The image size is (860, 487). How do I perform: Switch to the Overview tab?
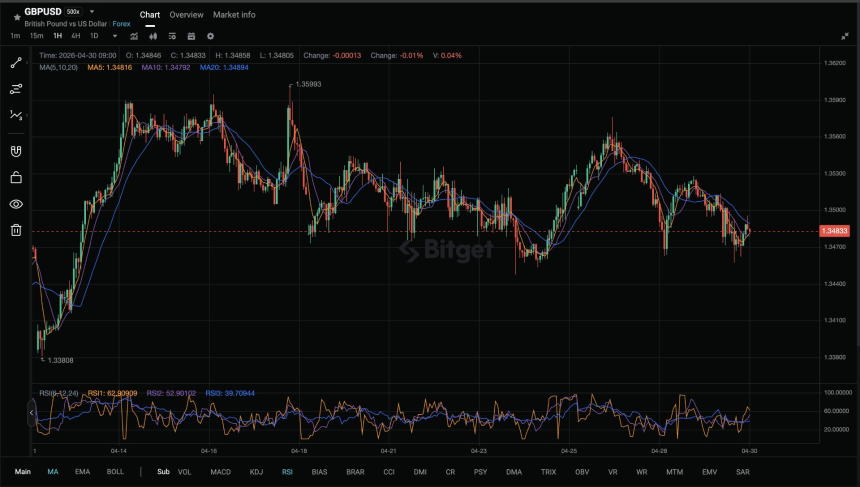186,15
